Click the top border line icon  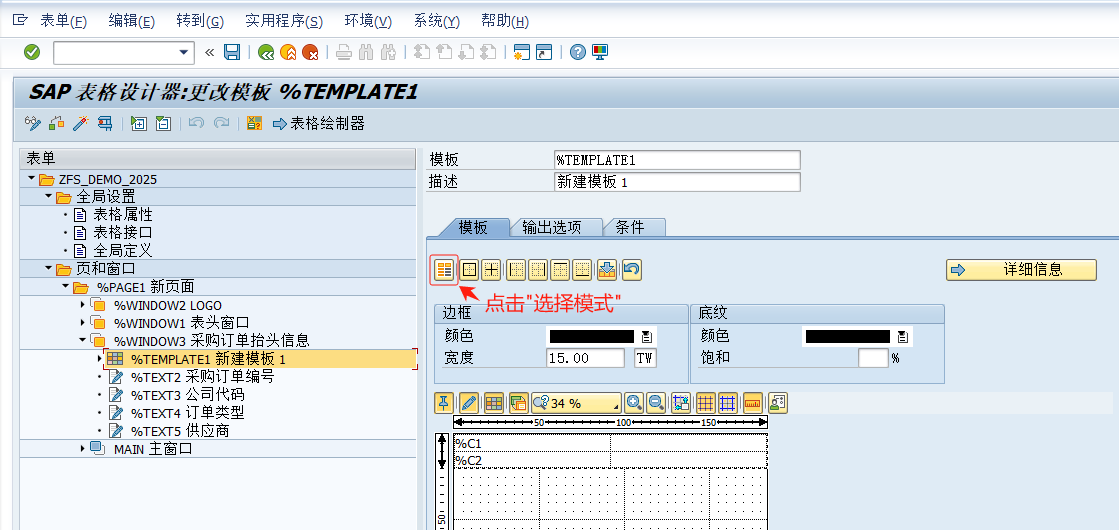click(561, 269)
